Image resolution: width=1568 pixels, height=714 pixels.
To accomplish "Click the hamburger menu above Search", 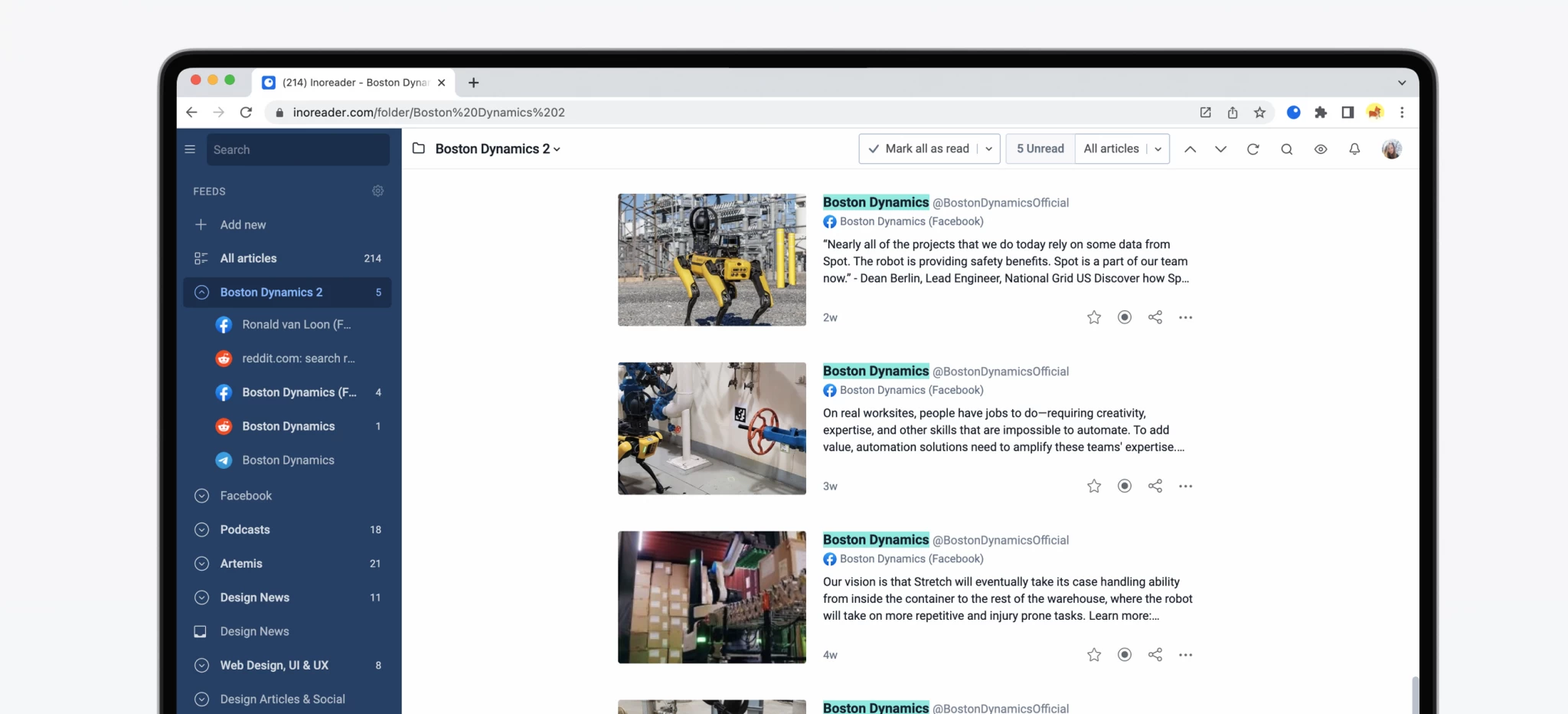I will 190,149.
